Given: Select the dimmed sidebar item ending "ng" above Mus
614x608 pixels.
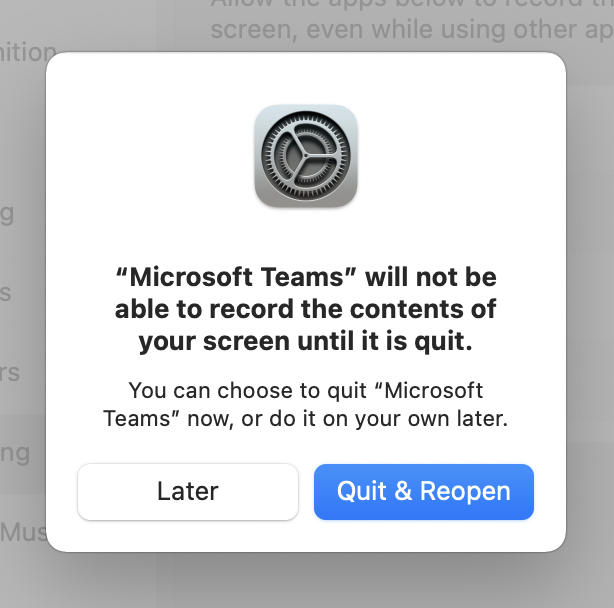Looking at the screenshot, I should (x=15, y=454).
